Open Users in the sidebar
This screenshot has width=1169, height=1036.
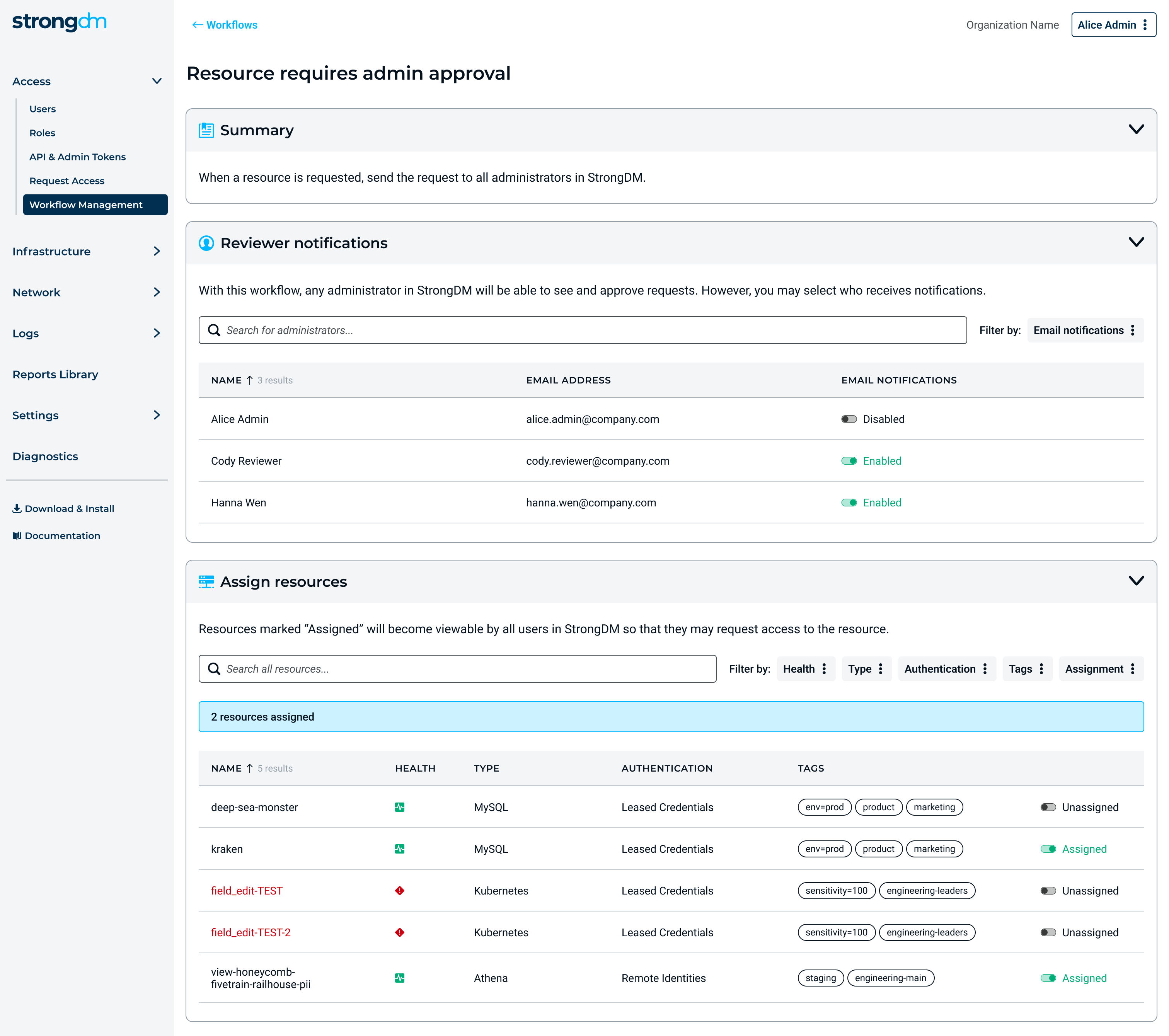coord(42,109)
